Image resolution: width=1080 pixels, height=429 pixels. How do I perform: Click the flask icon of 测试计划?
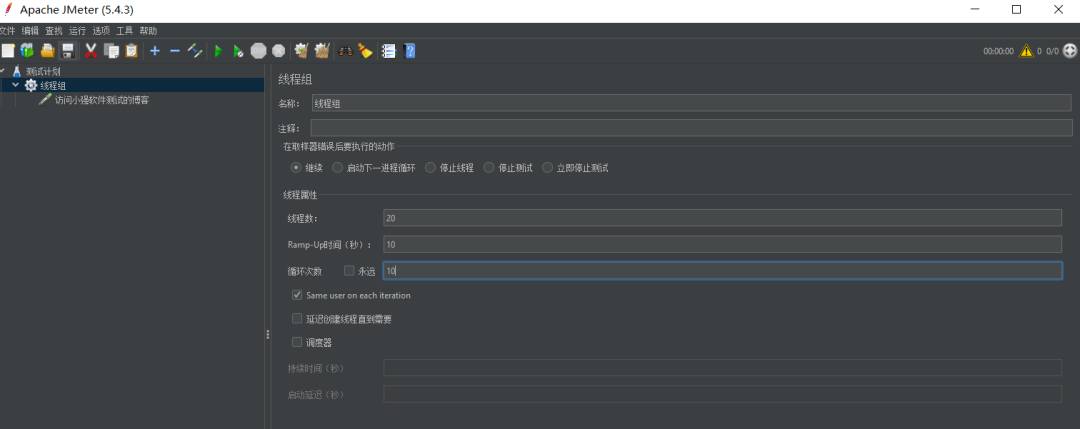click(17, 71)
